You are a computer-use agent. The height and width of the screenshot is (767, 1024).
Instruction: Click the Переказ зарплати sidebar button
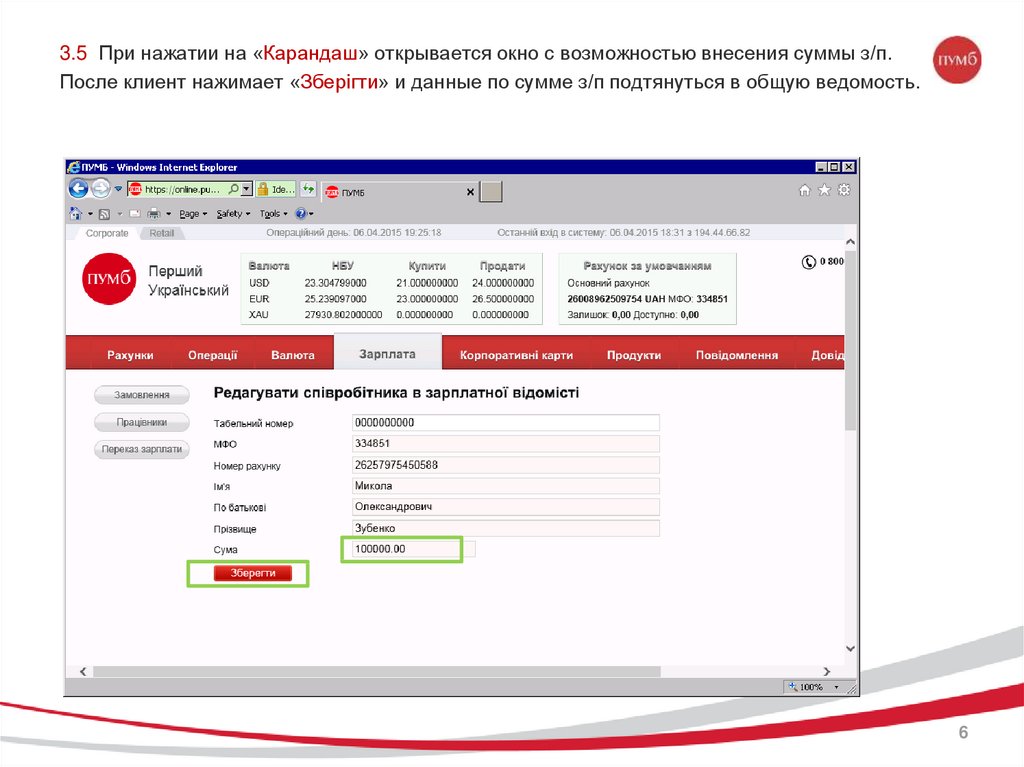tap(141, 450)
